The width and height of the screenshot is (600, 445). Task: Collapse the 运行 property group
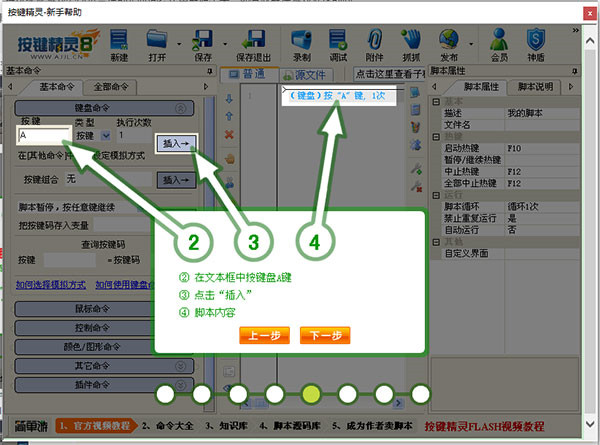click(436, 195)
